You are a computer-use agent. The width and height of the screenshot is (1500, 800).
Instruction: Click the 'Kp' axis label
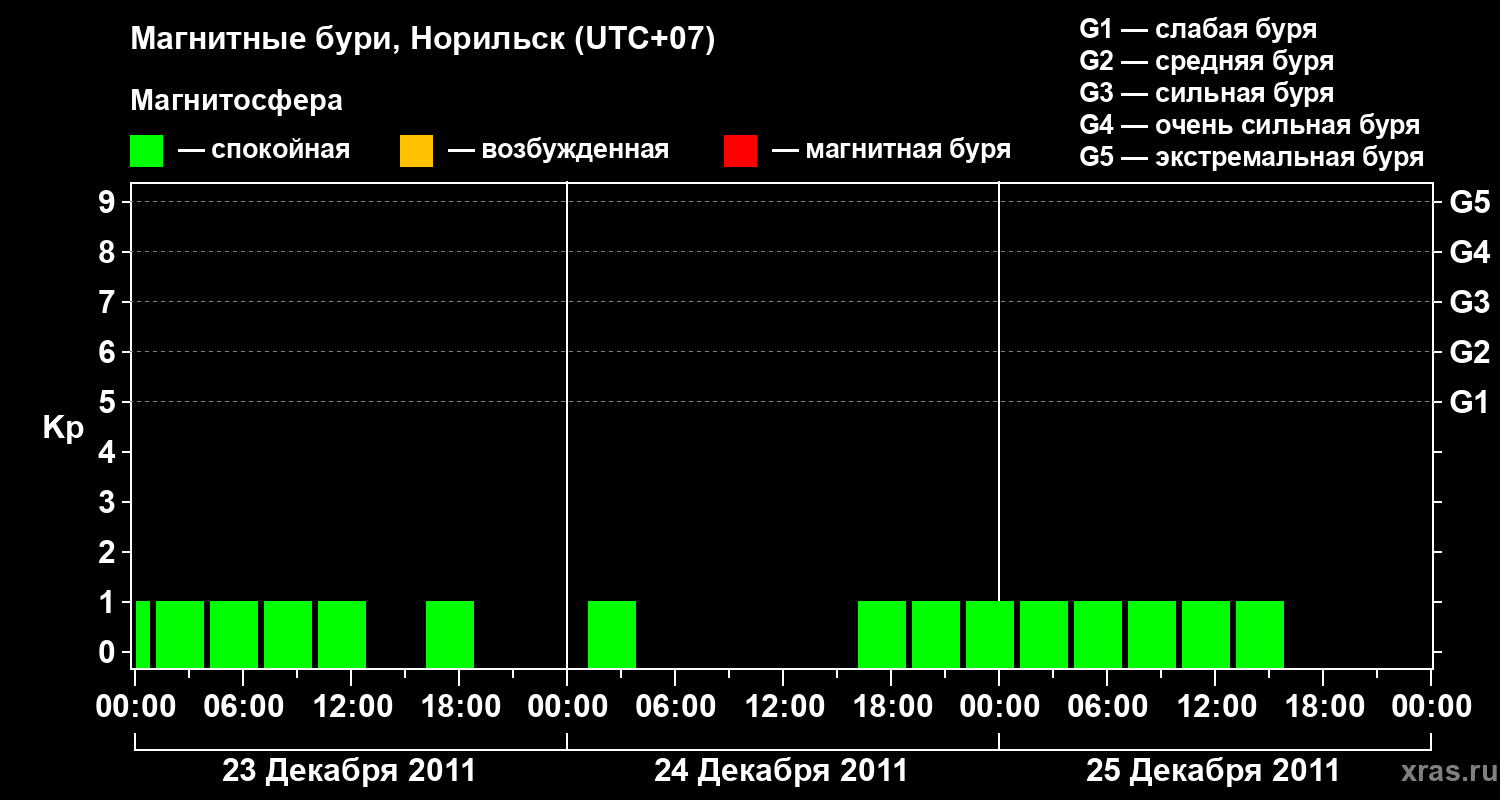coord(63,428)
